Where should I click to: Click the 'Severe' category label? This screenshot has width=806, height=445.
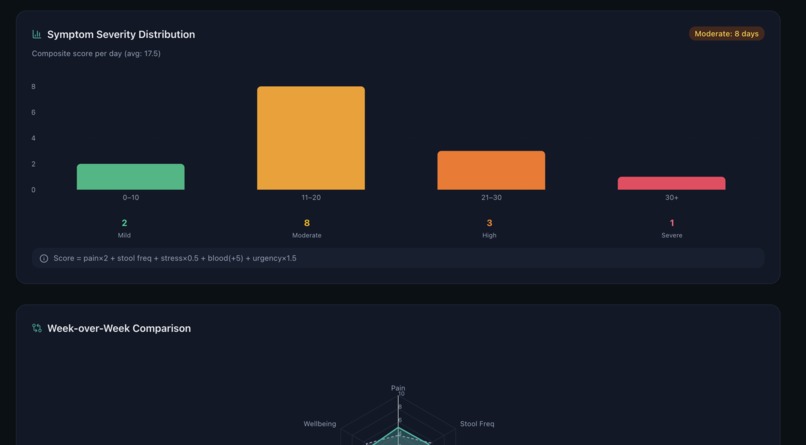(672, 235)
